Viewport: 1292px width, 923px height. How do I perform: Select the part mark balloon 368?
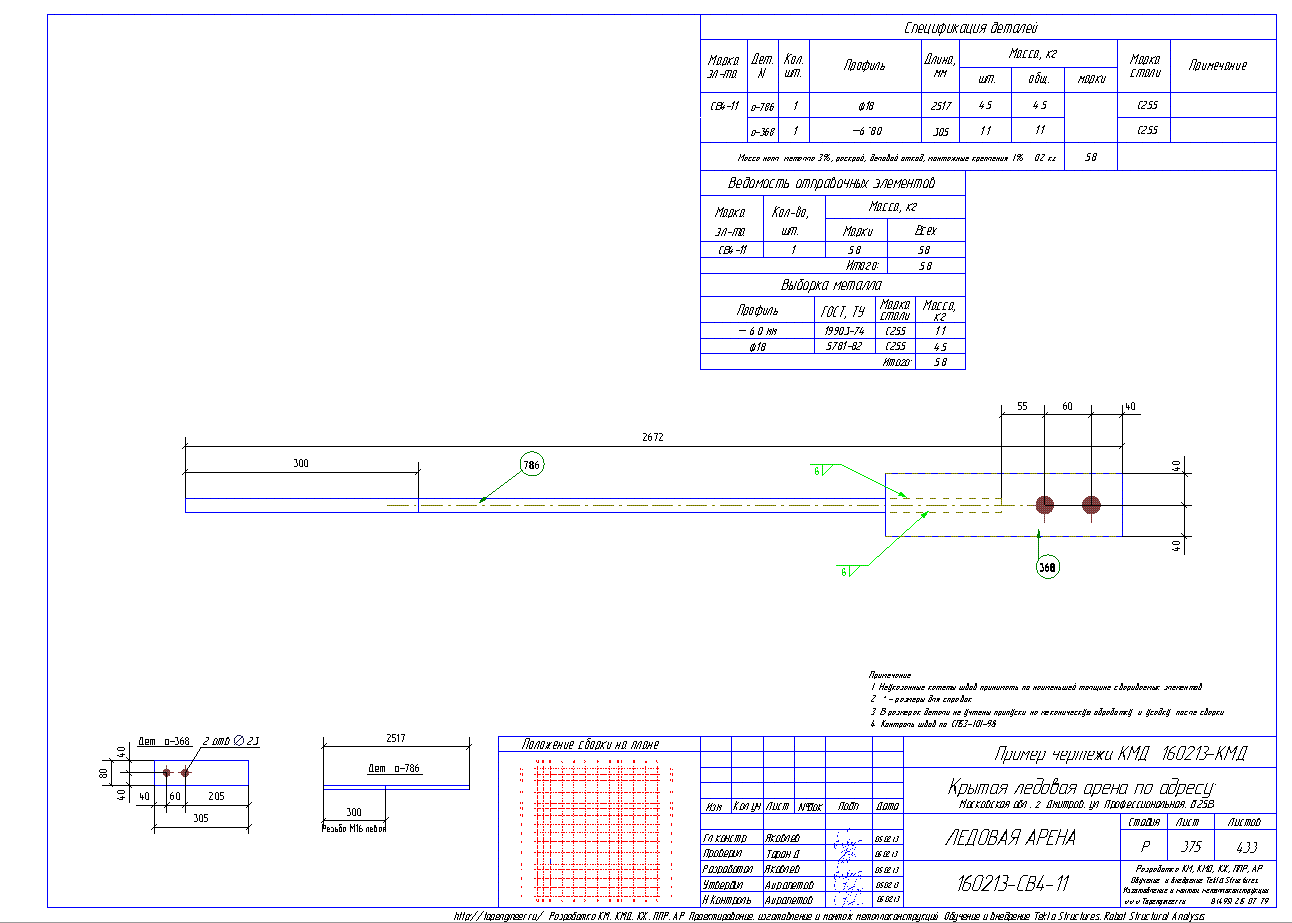coord(1047,566)
